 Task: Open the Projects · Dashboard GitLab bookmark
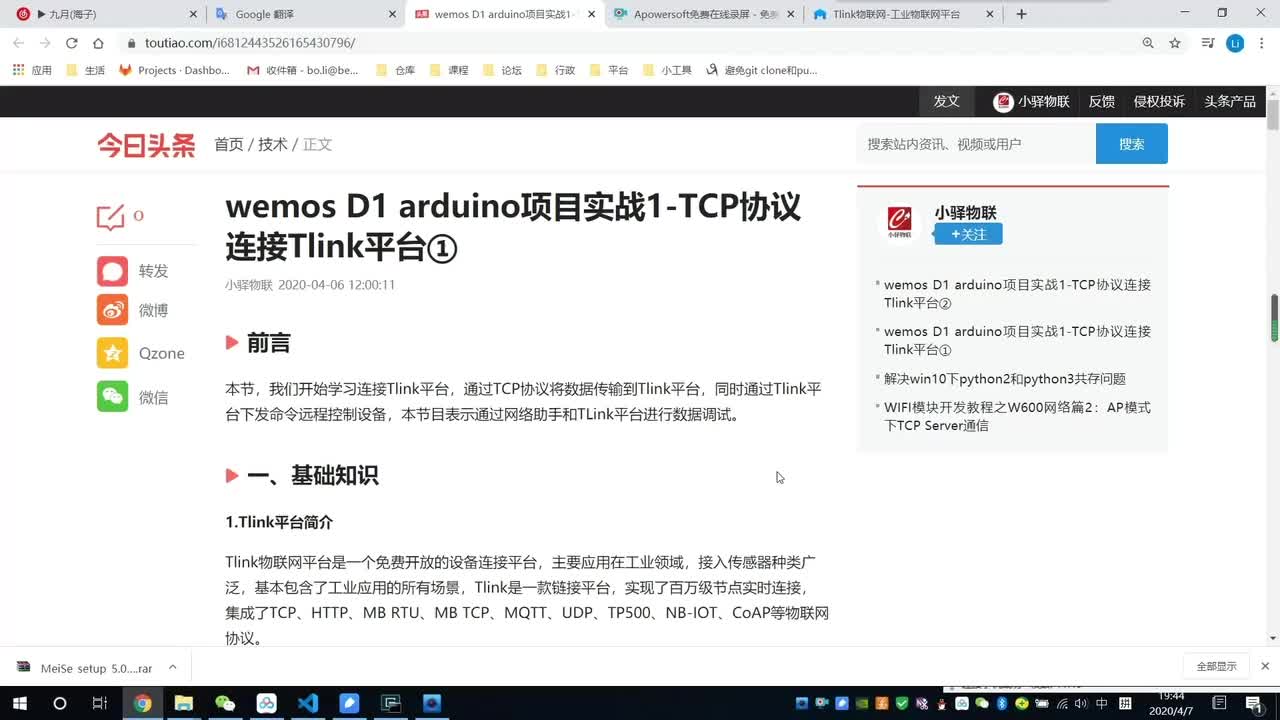174,70
